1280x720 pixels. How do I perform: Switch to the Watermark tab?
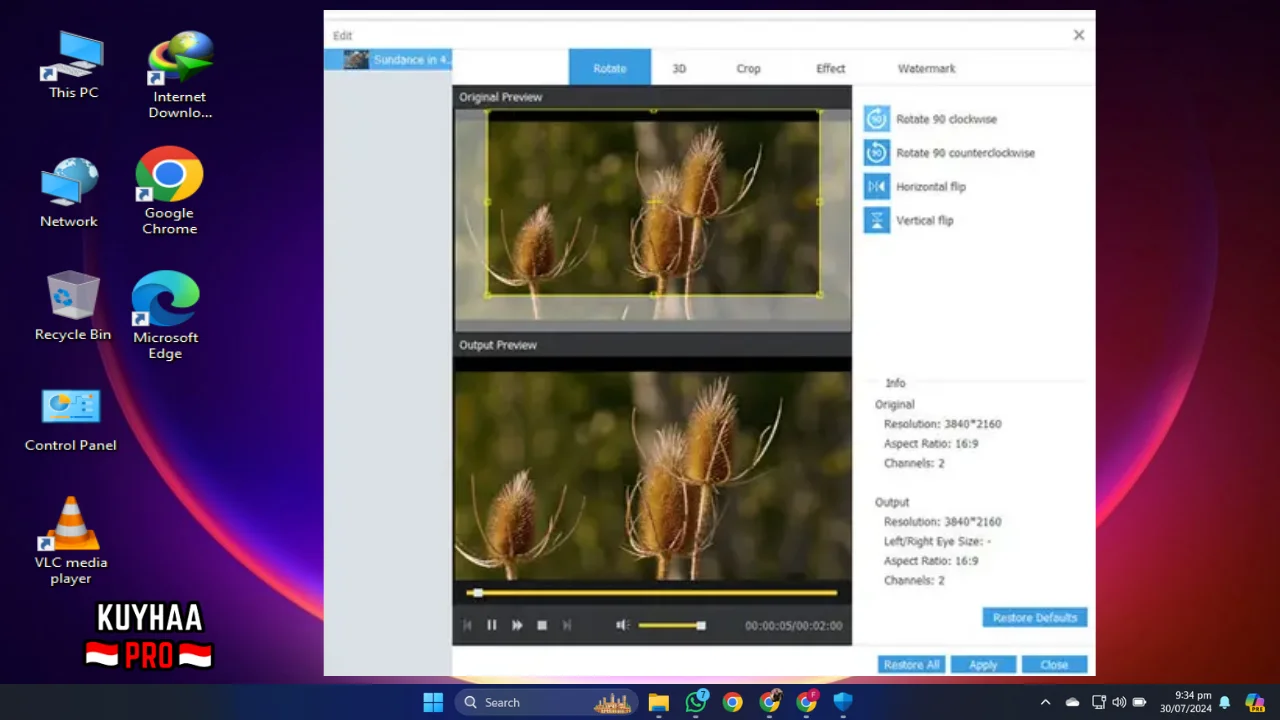(x=926, y=68)
